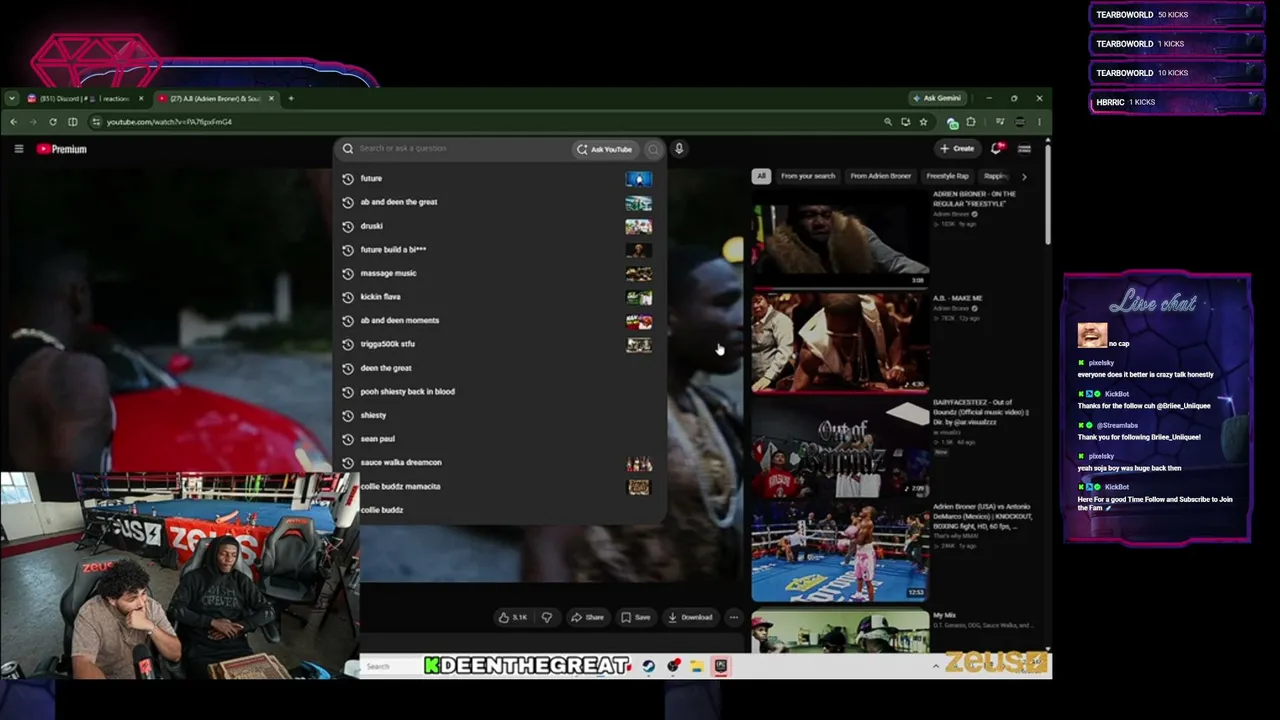Image resolution: width=1280 pixels, height=720 pixels.
Task: Show more filter chips with the right arrow
Action: pos(1024,176)
